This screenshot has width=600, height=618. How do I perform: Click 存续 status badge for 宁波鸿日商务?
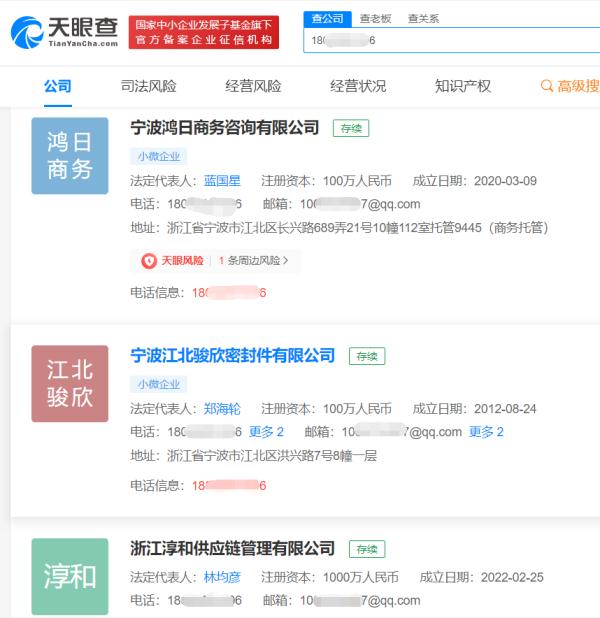point(351,128)
